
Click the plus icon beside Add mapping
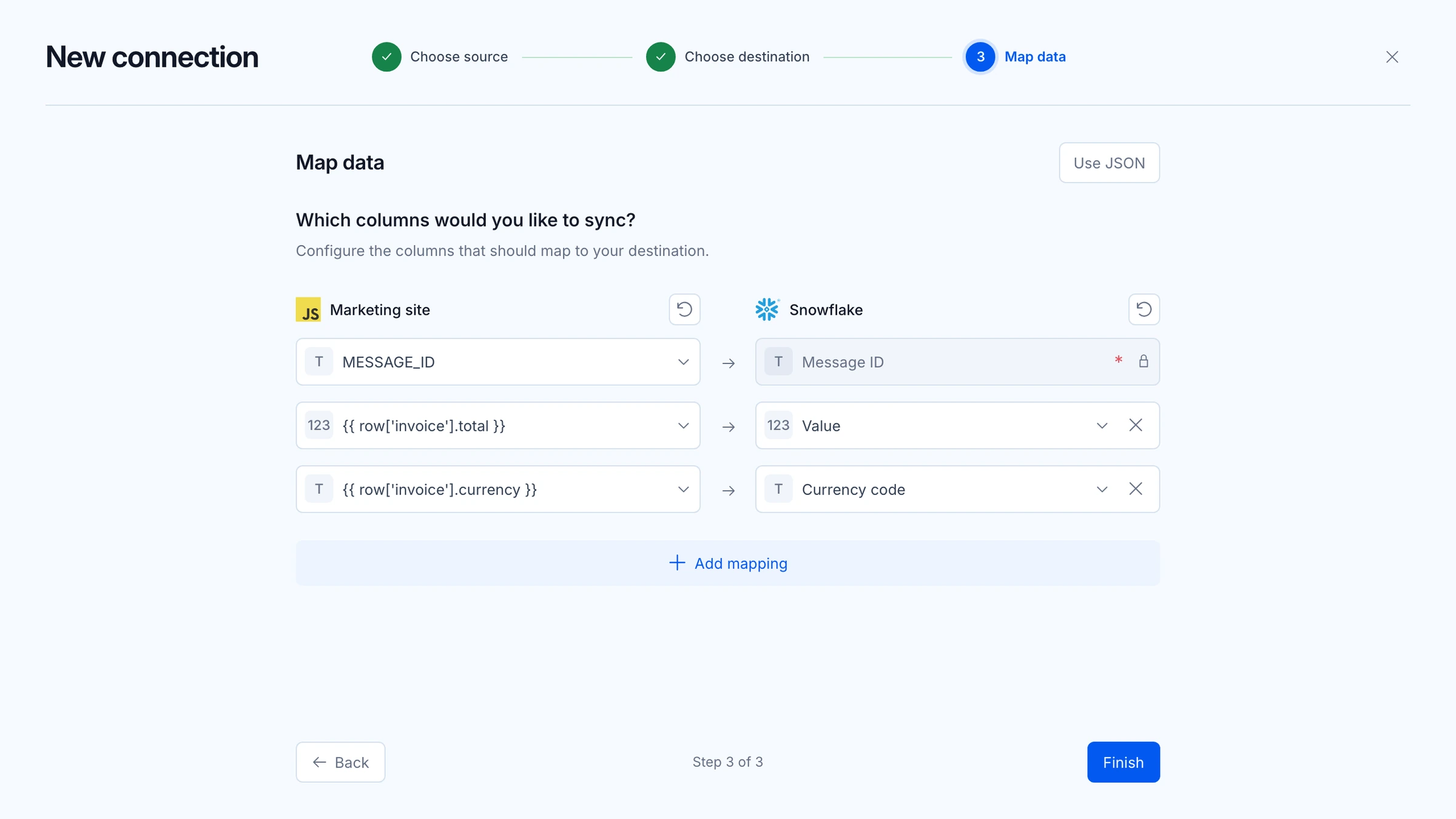pyautogui.click(x=676, y=562)
